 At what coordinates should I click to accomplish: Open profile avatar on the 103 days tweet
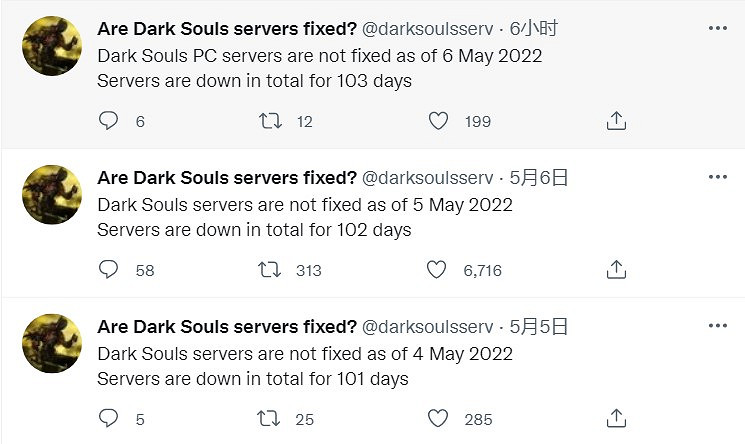coord(52,46)
